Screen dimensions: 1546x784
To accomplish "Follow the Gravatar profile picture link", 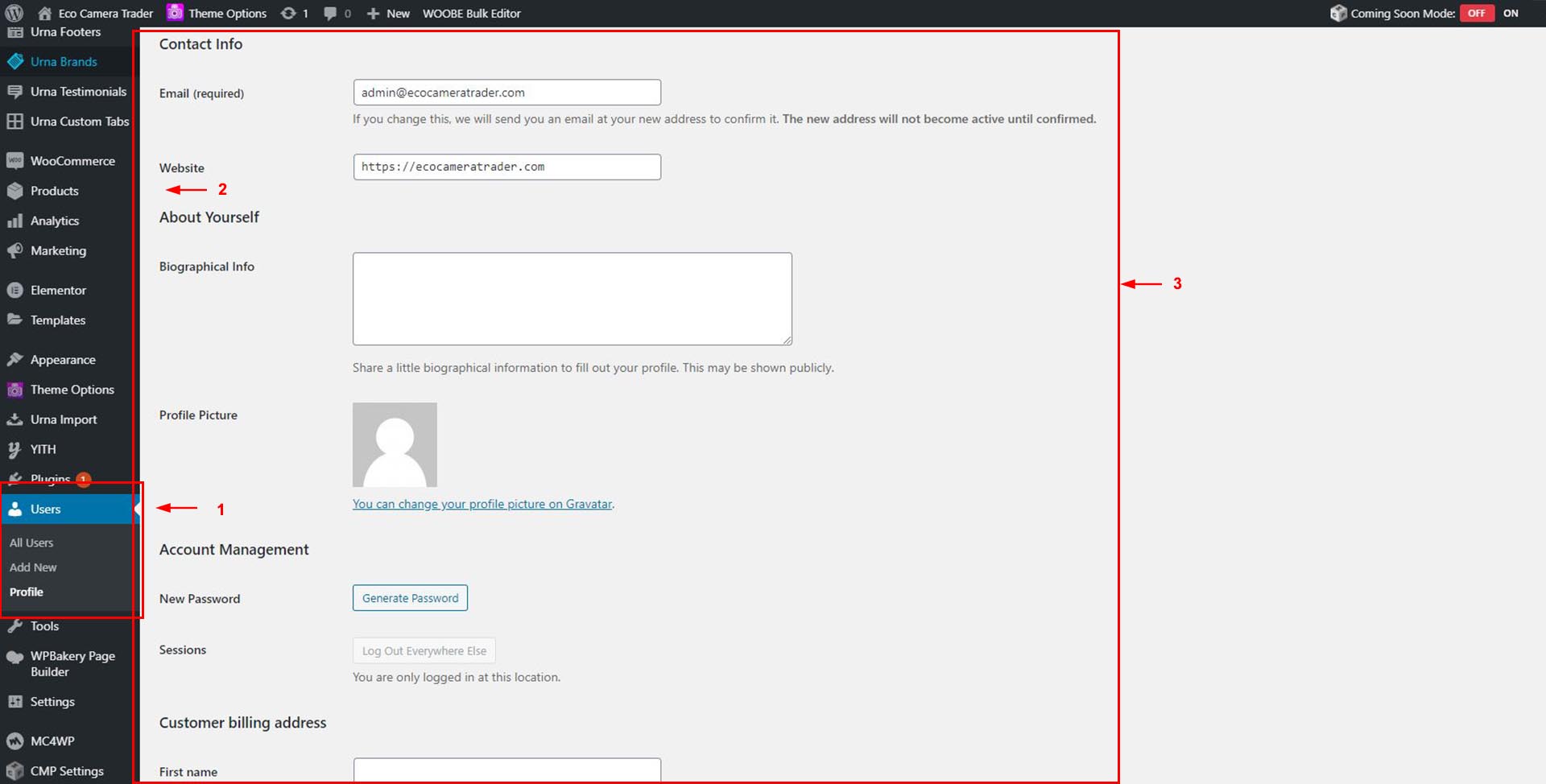I will coord(482,505).
